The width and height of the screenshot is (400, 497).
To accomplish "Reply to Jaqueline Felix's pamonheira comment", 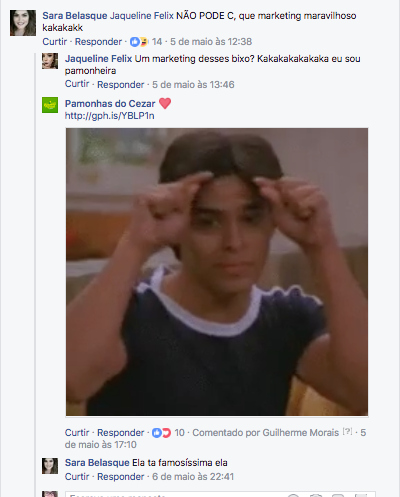I will click(121, 85).
